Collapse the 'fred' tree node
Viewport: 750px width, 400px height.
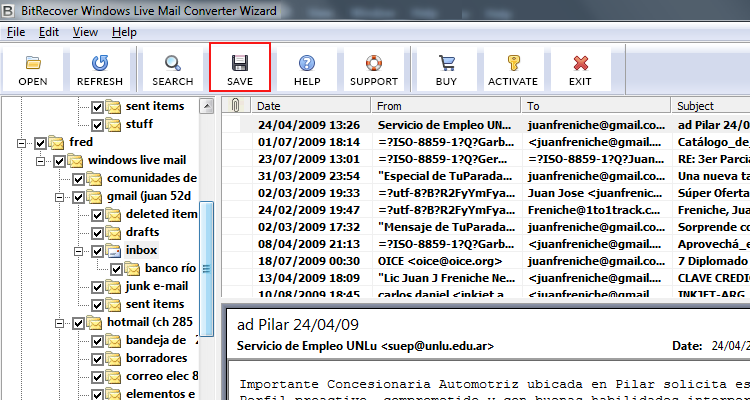tap(21, 143)
